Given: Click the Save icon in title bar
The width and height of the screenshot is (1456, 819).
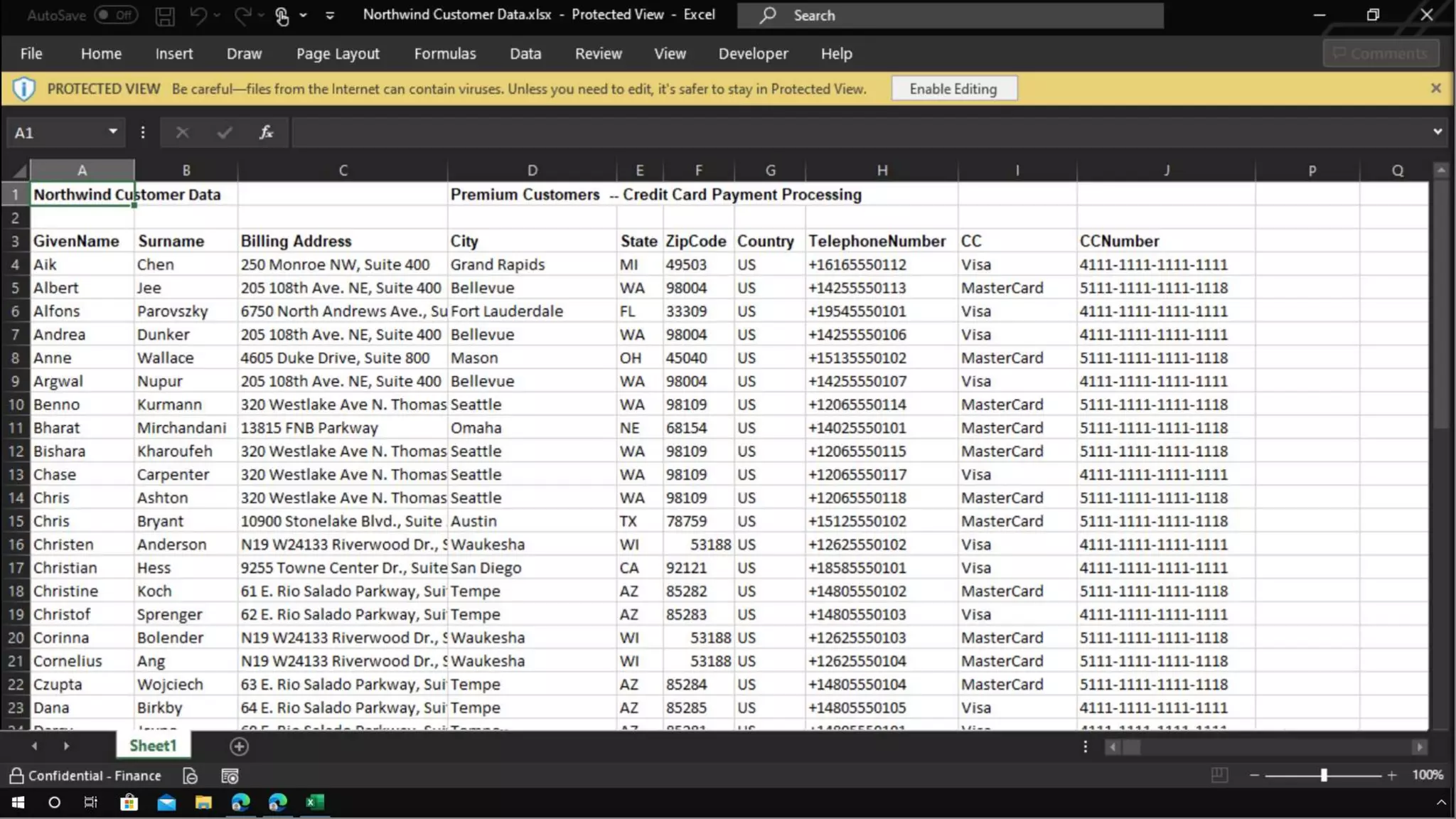Looking at the screenshot, I should click(164, 16).
